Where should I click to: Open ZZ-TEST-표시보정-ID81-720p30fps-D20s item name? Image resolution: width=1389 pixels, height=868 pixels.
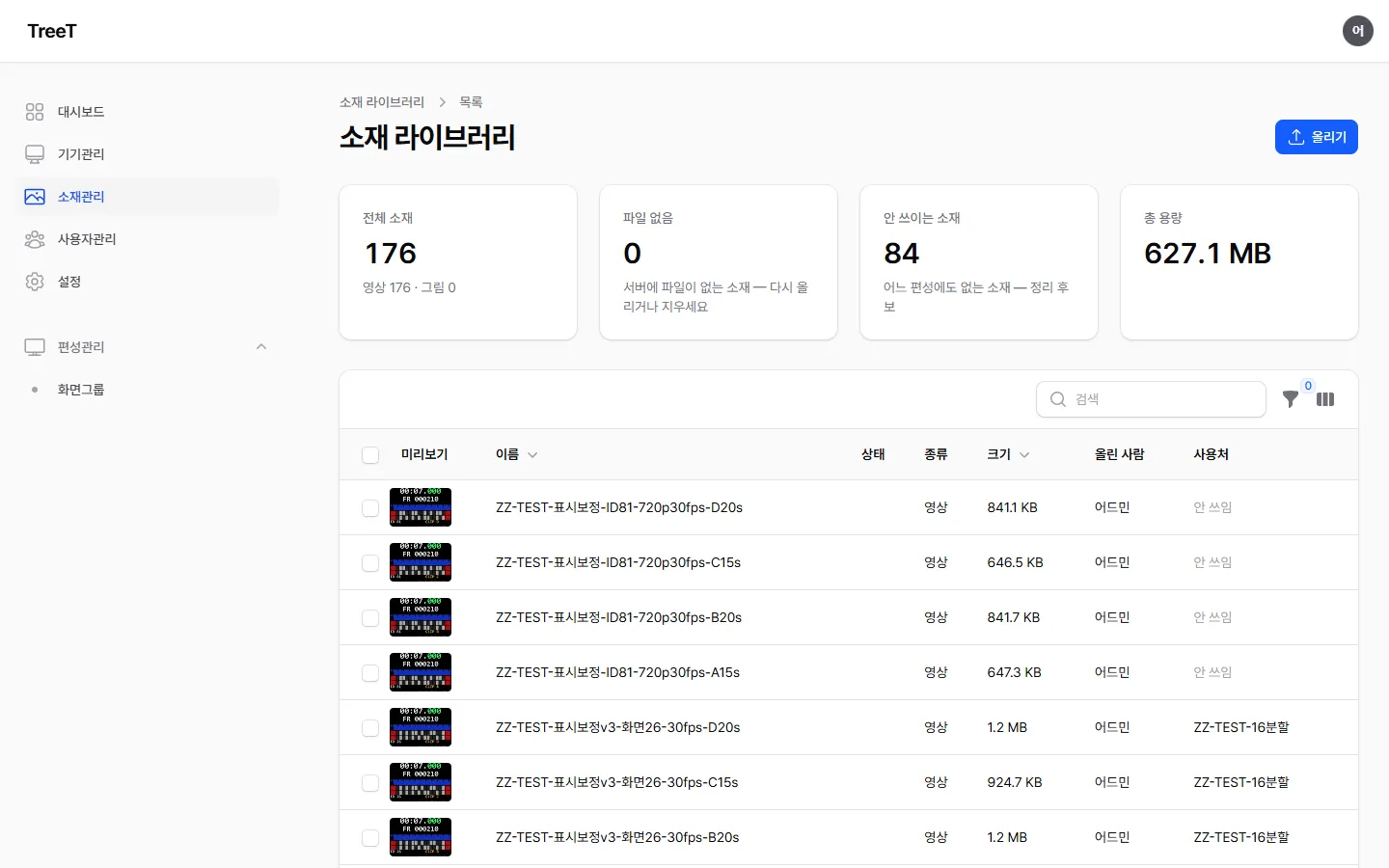tap(619, 508)
